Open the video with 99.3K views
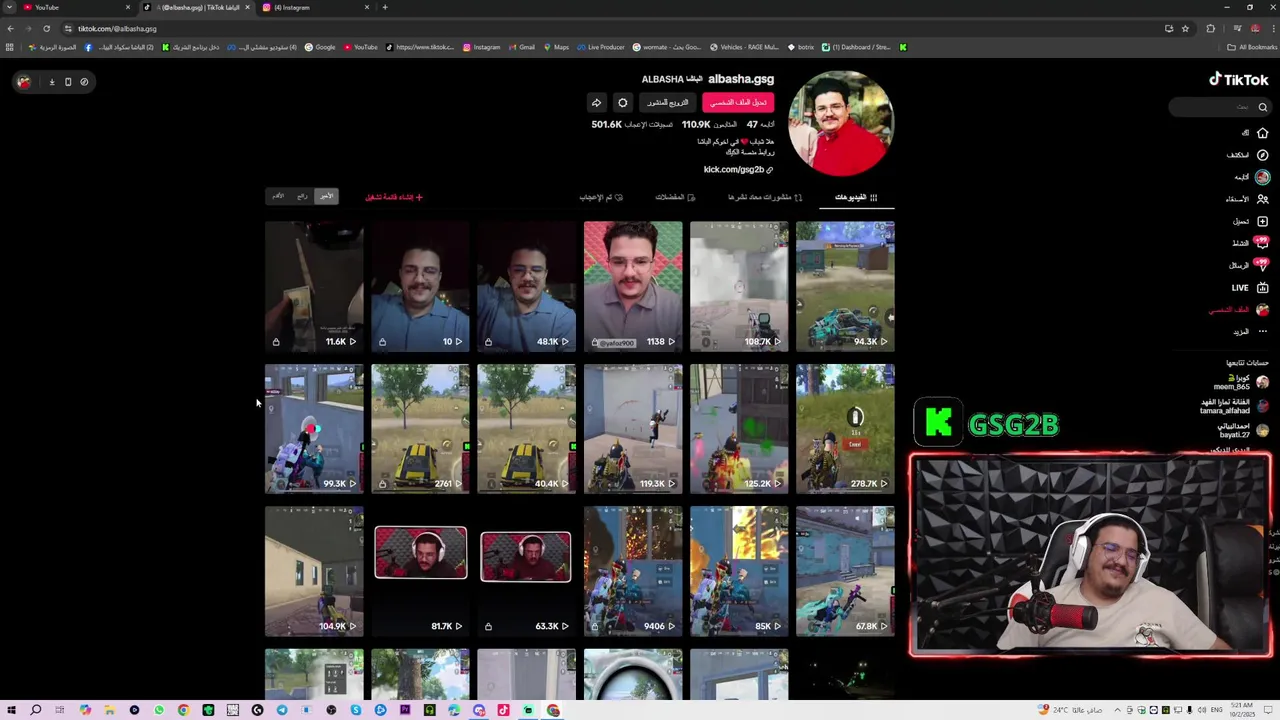1280x720 pixels. tap(314, 429)
